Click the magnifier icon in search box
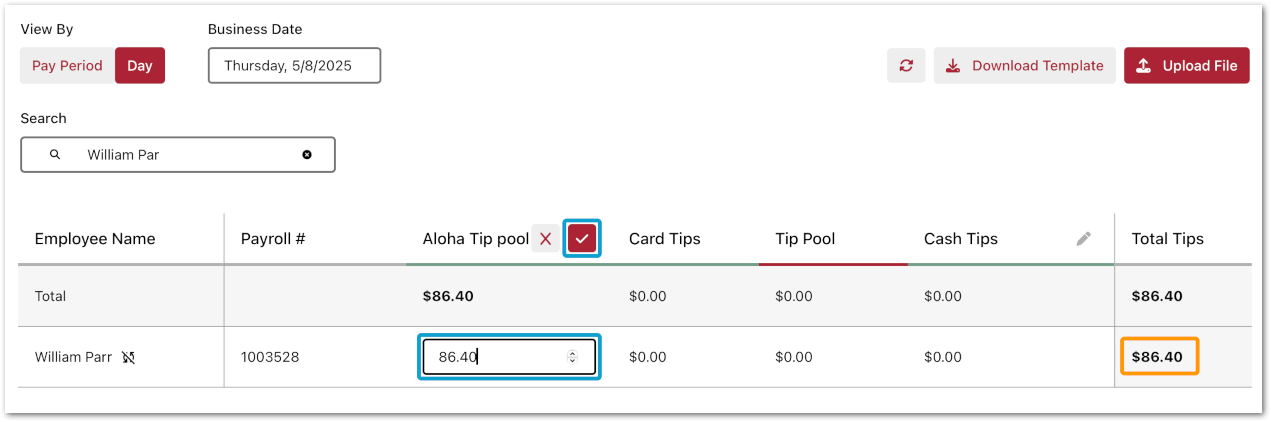Viewport: 1271px width, 422px height. click(x=55, y=155)
